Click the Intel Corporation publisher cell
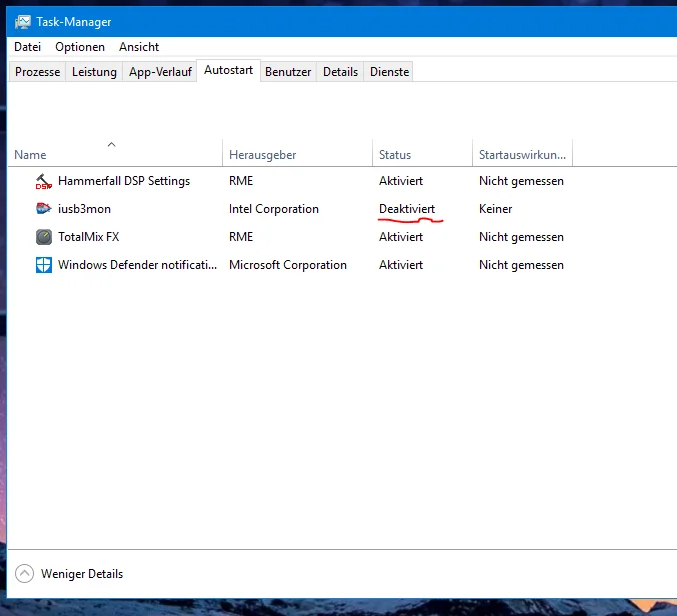 (274, 209)
